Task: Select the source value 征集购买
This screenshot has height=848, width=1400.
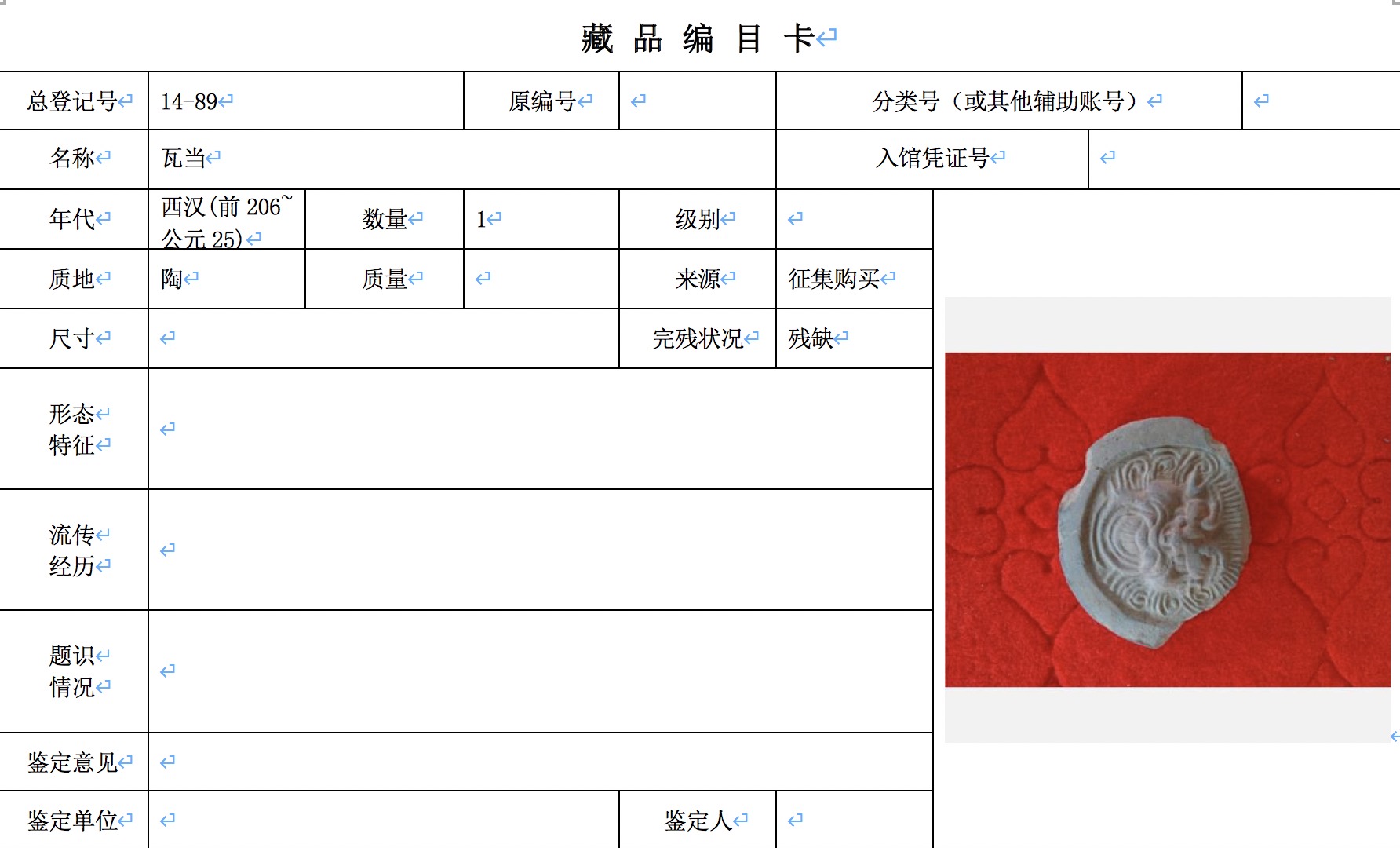Action: (834, 279)
